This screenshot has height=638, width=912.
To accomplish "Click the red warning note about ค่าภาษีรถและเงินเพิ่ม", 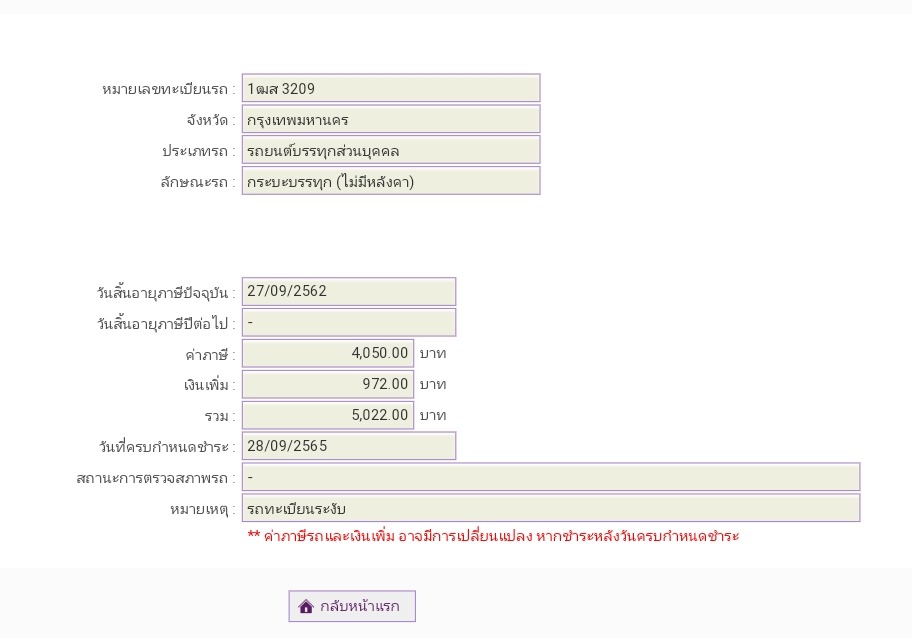I will 493,536.
